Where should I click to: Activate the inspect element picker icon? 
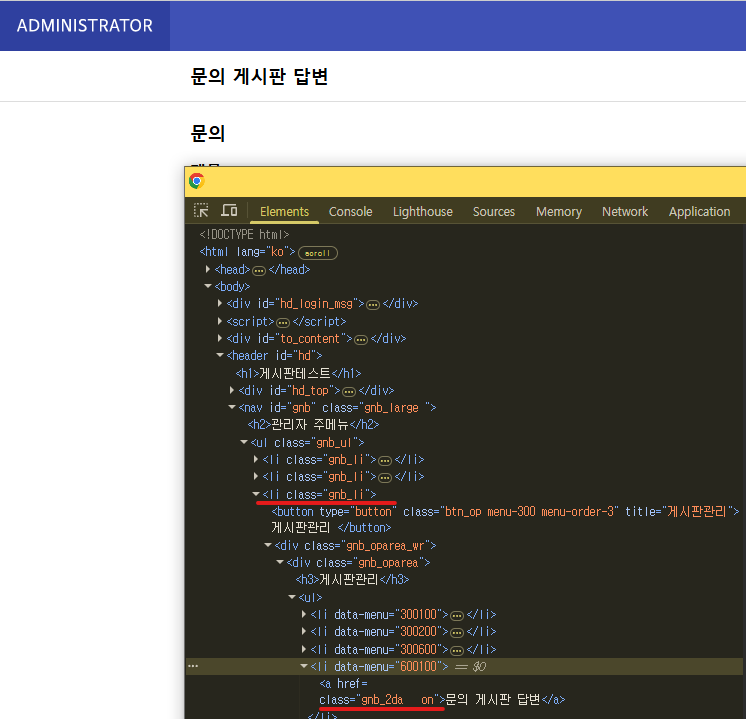201,210
